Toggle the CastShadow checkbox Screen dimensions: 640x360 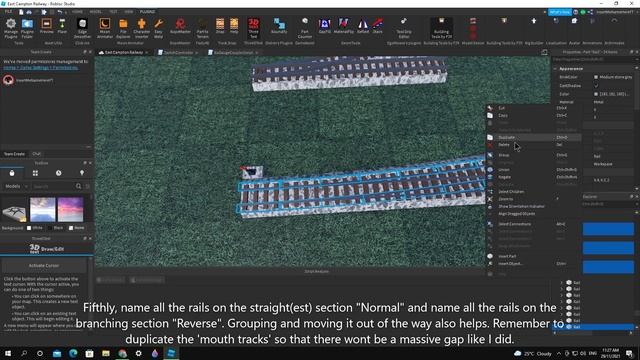point(596,86)
